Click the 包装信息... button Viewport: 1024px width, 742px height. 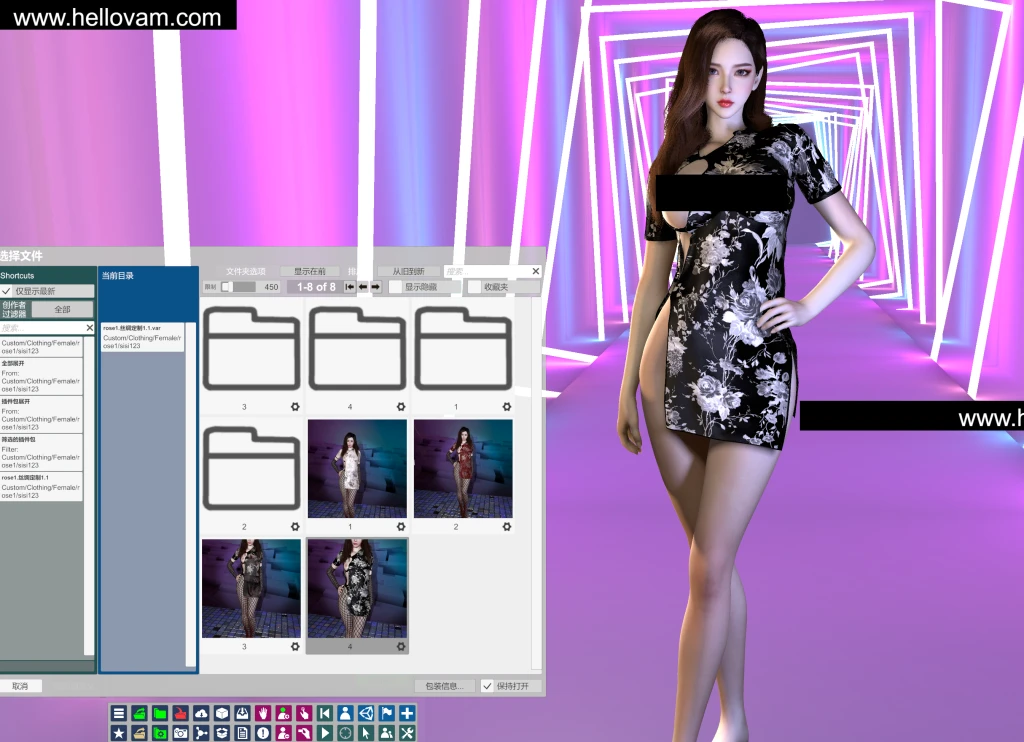[444, 686]
